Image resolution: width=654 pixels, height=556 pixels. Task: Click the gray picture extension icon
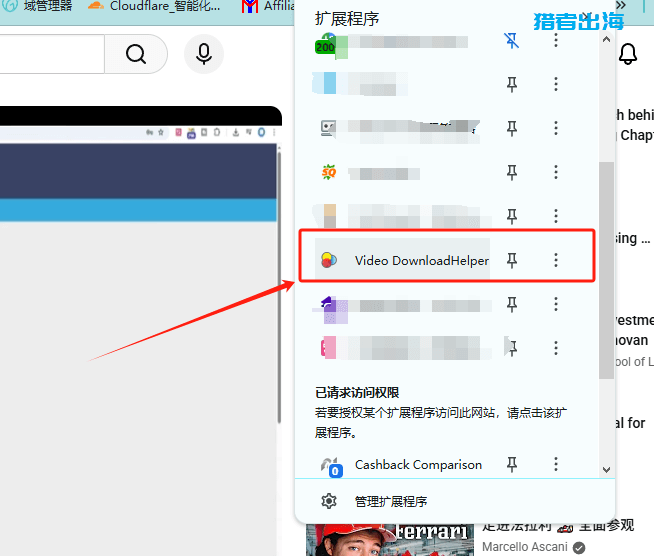(x=328, y=128)
